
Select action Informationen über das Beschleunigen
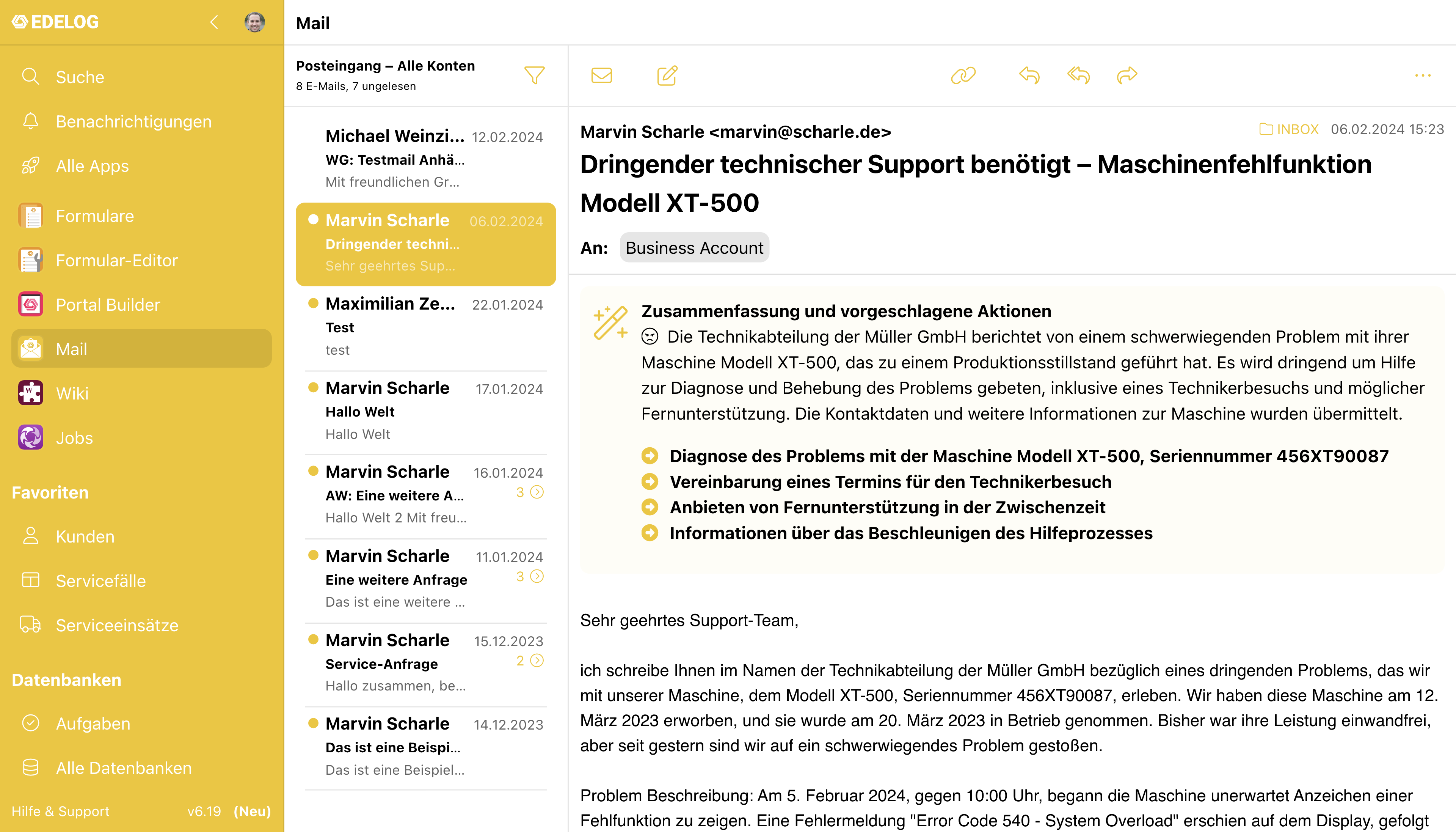pos(897,533)
